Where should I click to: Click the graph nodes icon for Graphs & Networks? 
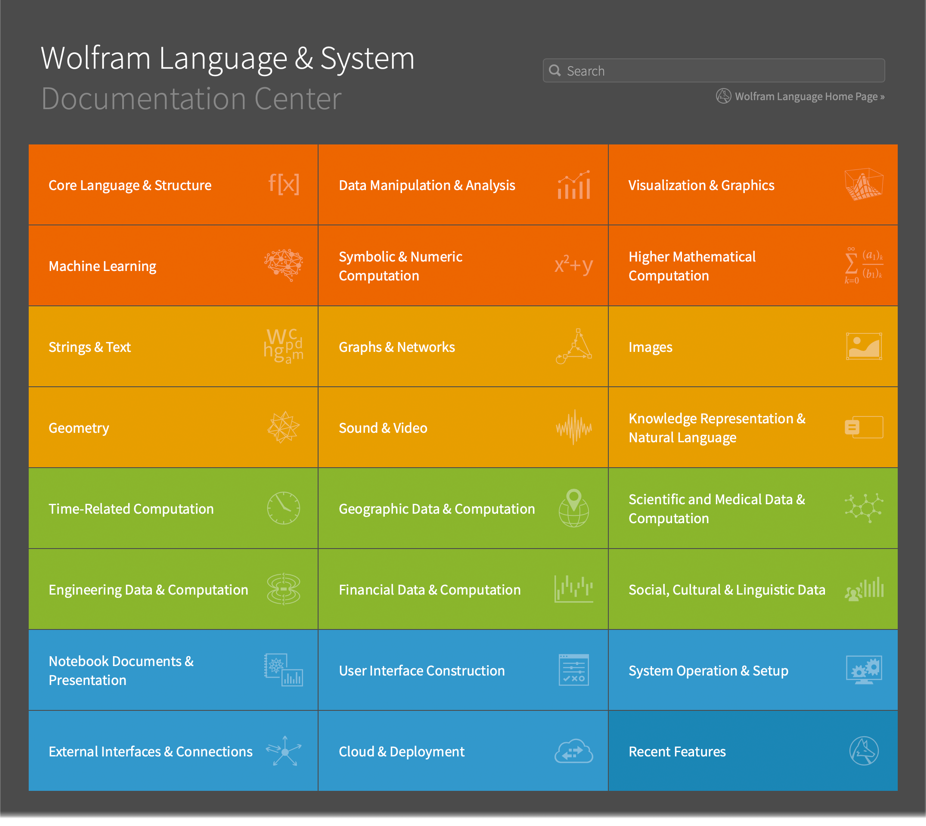tap(574, 346)
